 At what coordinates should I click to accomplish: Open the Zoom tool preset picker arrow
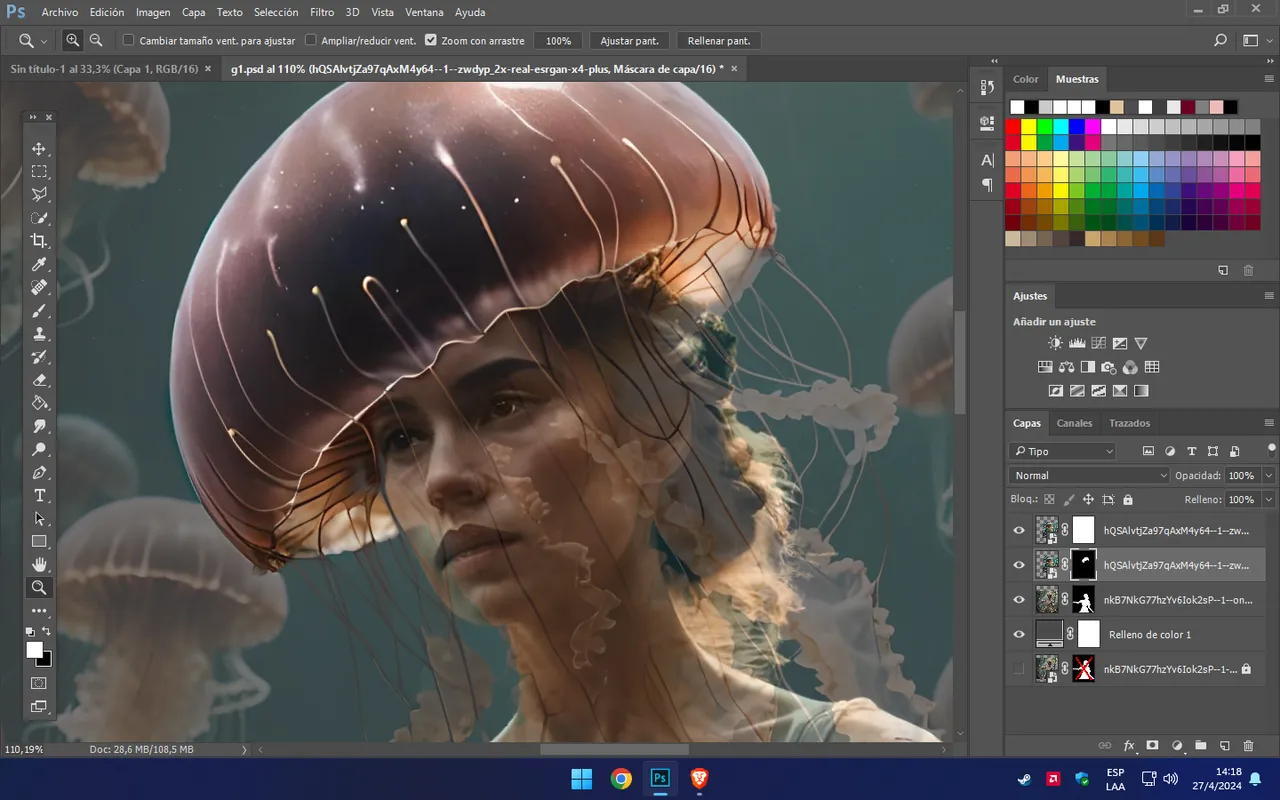coord(44,41)
